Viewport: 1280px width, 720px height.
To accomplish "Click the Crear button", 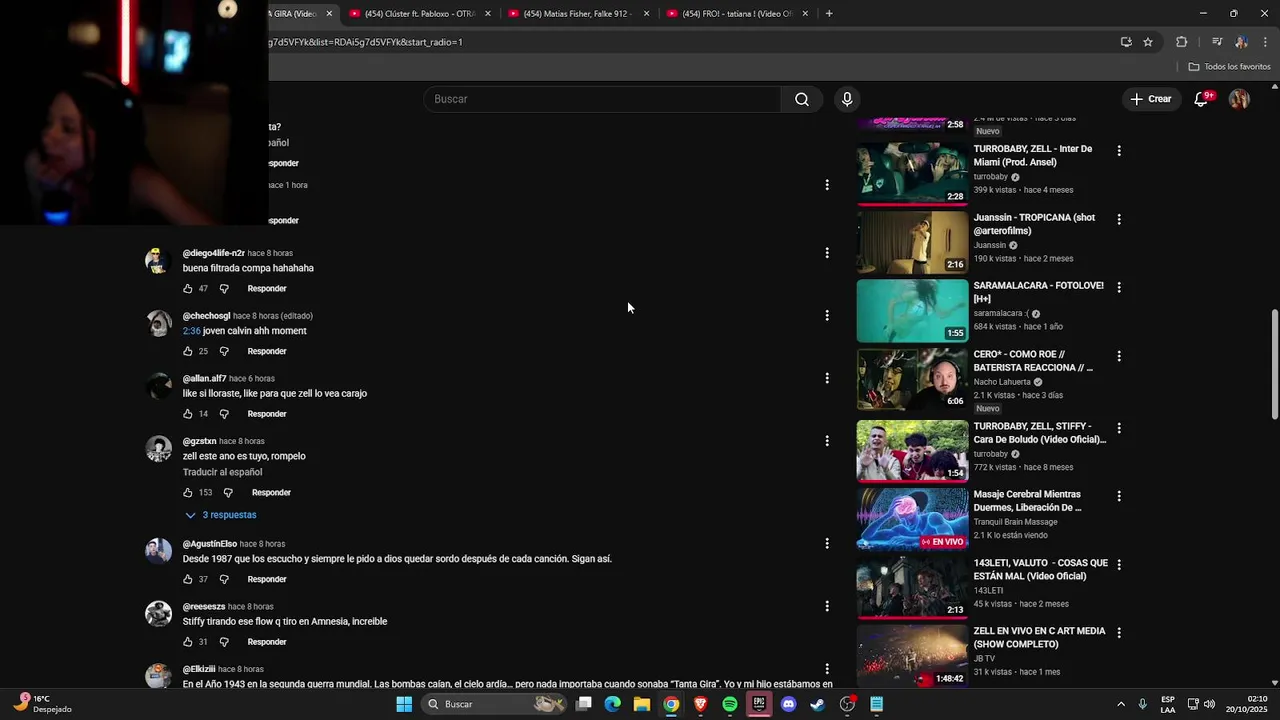I will click(x=1151, y=99).
